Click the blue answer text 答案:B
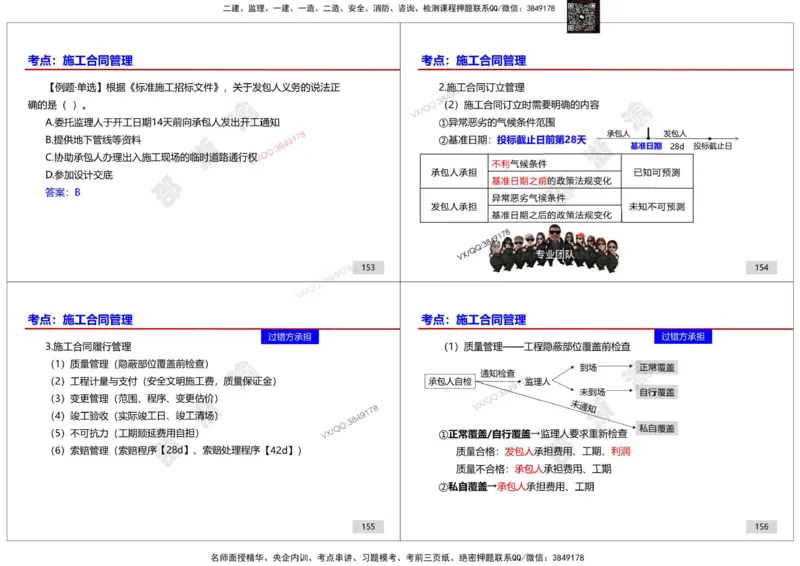This screenshot has height=566, width=800. click(63, 192)
